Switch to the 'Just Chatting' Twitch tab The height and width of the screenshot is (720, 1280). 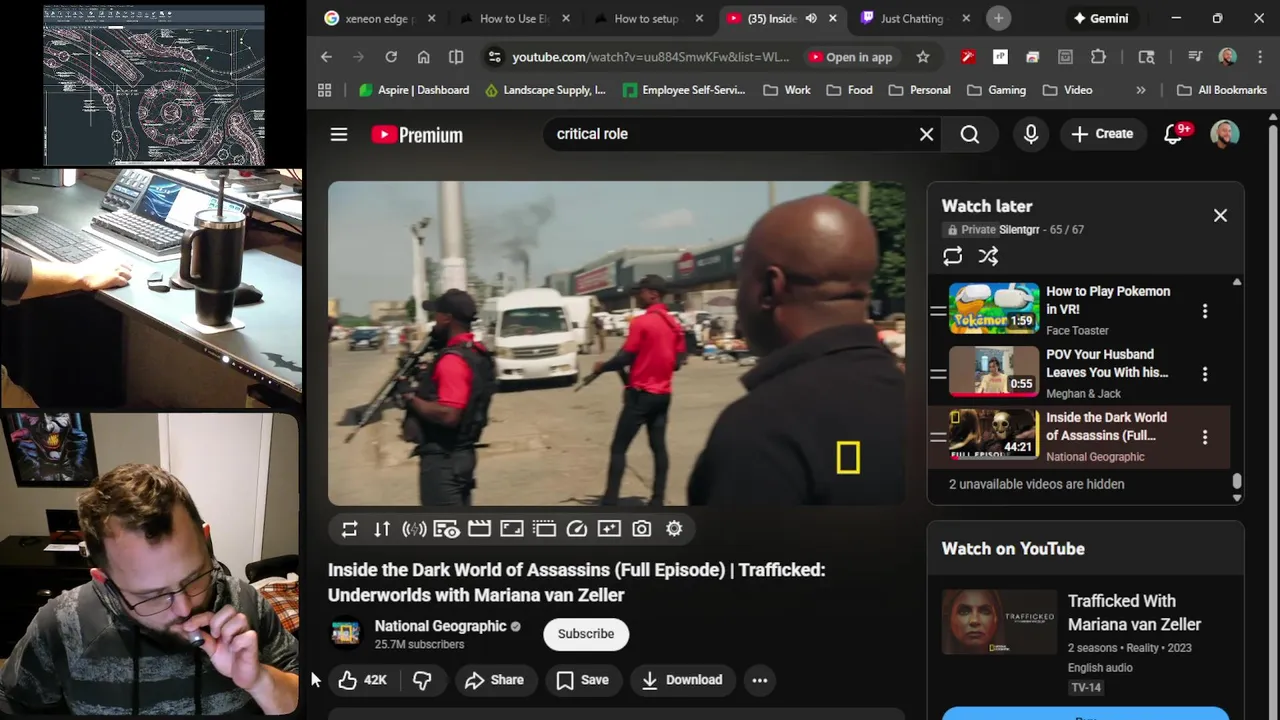(x=915, y=18)
